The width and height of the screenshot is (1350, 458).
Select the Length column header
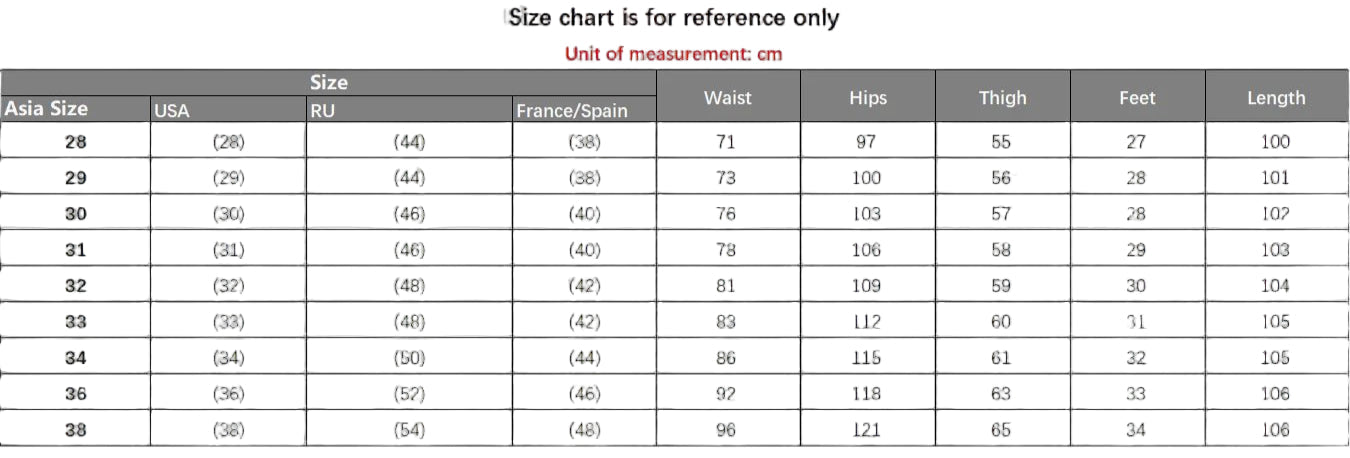[1275, 97]
